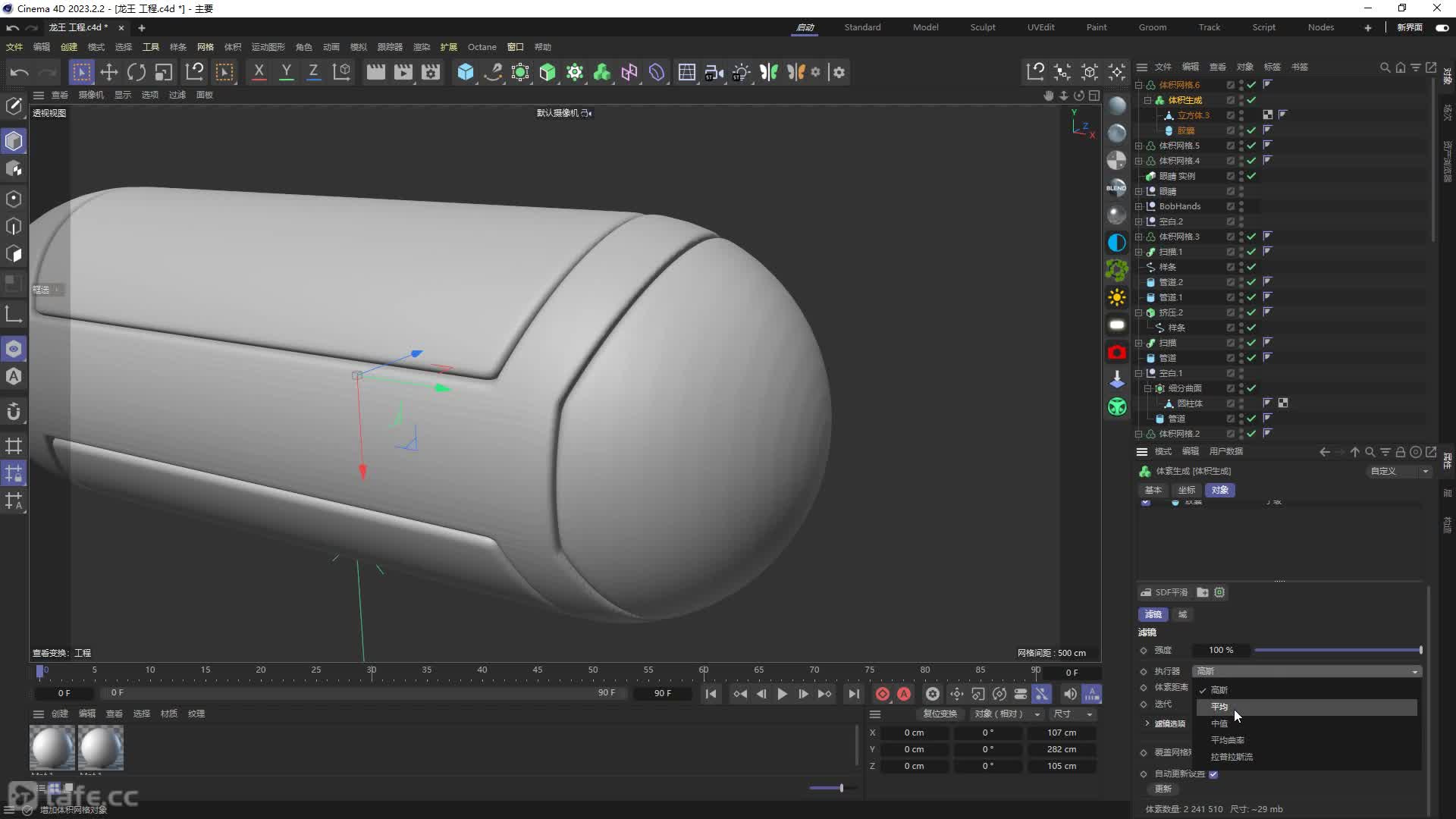This screenshot has height=819, width=1456.
Task: Switch to the Sculpt layout tab
Action: tap(983, 27)
